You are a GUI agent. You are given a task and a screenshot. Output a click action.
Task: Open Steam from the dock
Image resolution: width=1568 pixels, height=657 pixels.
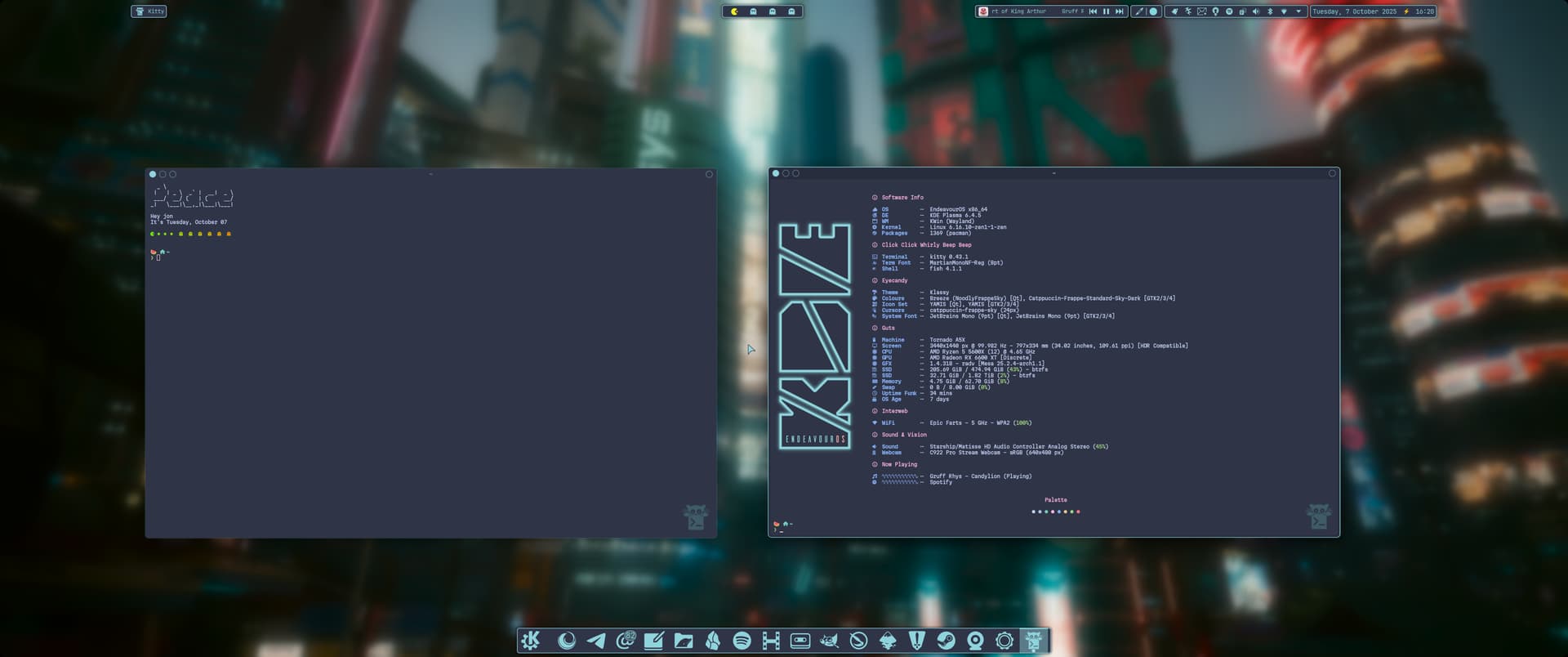coord(946,641)
